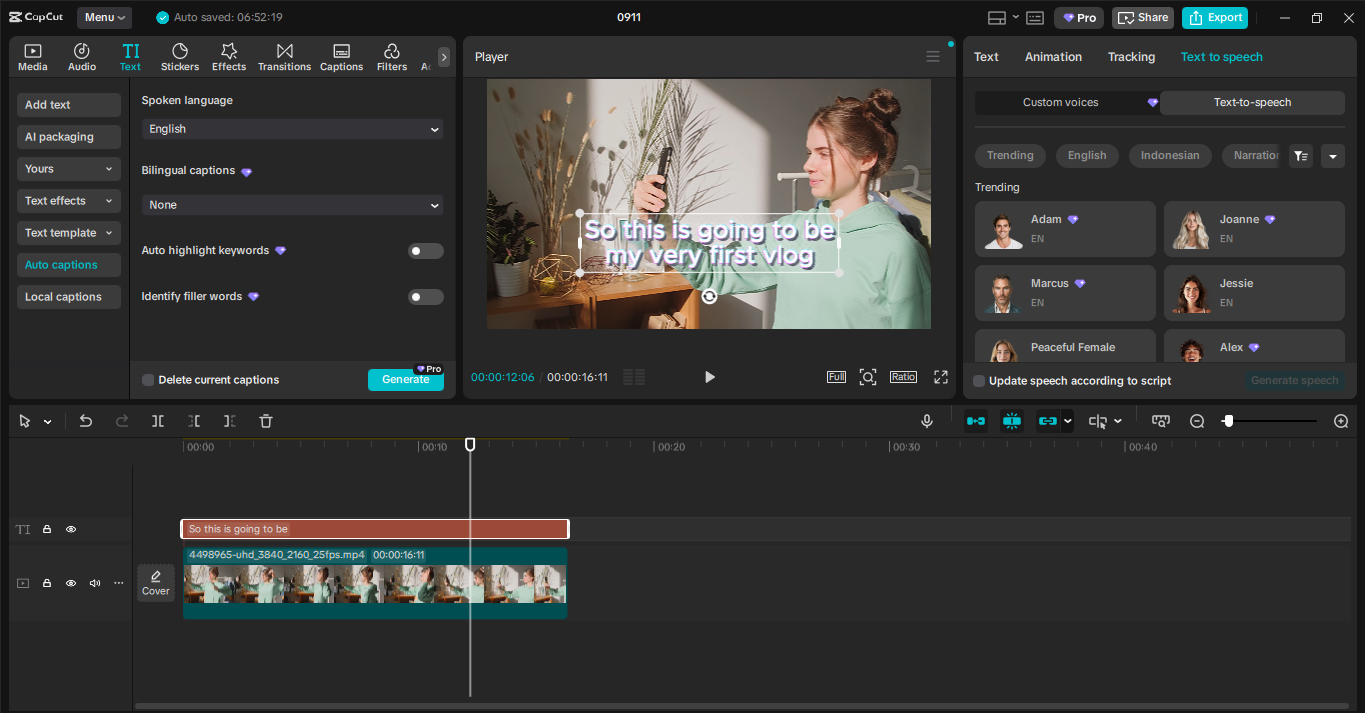This screenshot has width=1365, height=713.
Task: Select the Effects panel
Action: [228, 56]
